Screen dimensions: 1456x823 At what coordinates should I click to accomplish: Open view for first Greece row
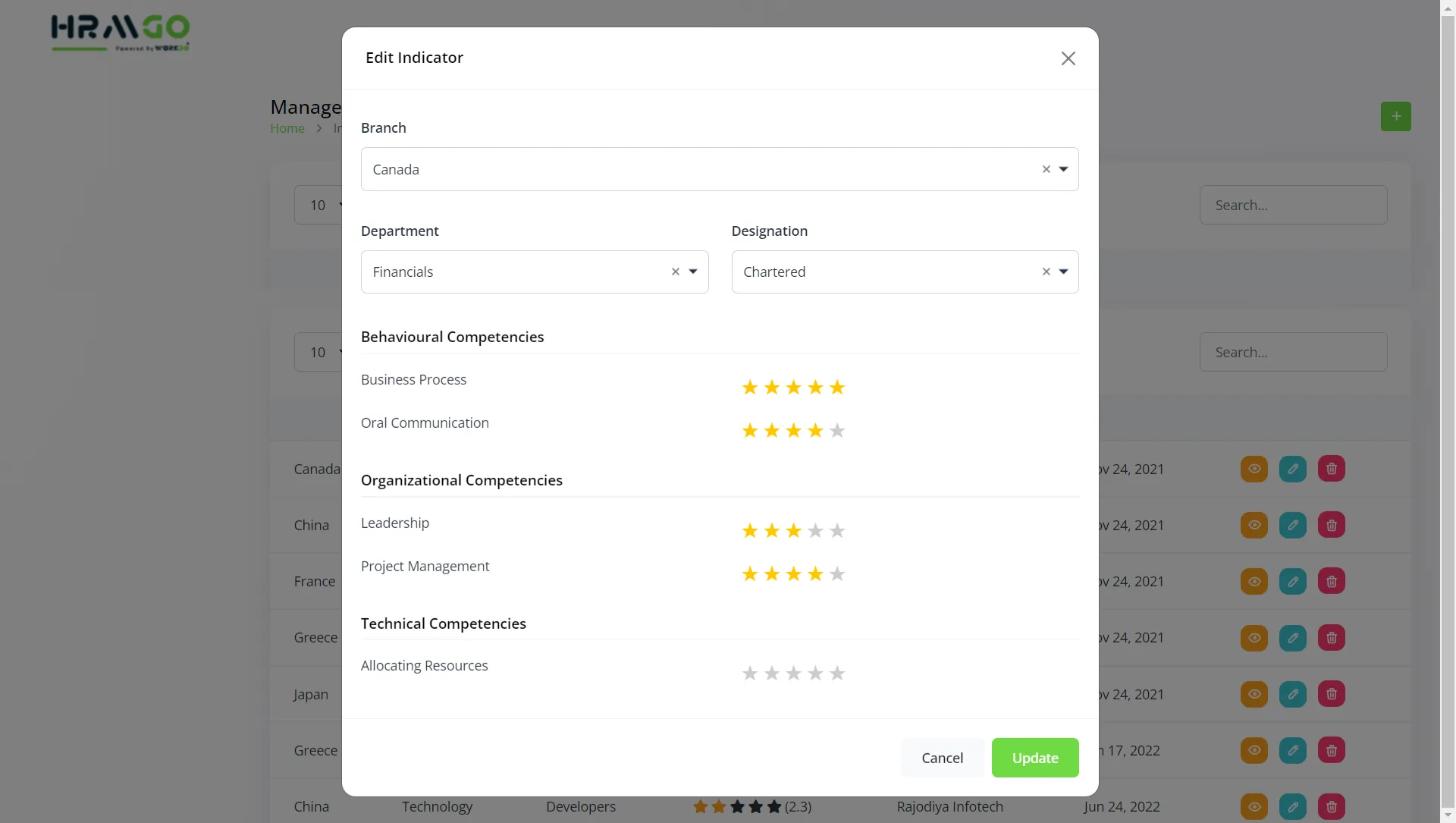coord(1254,638)
